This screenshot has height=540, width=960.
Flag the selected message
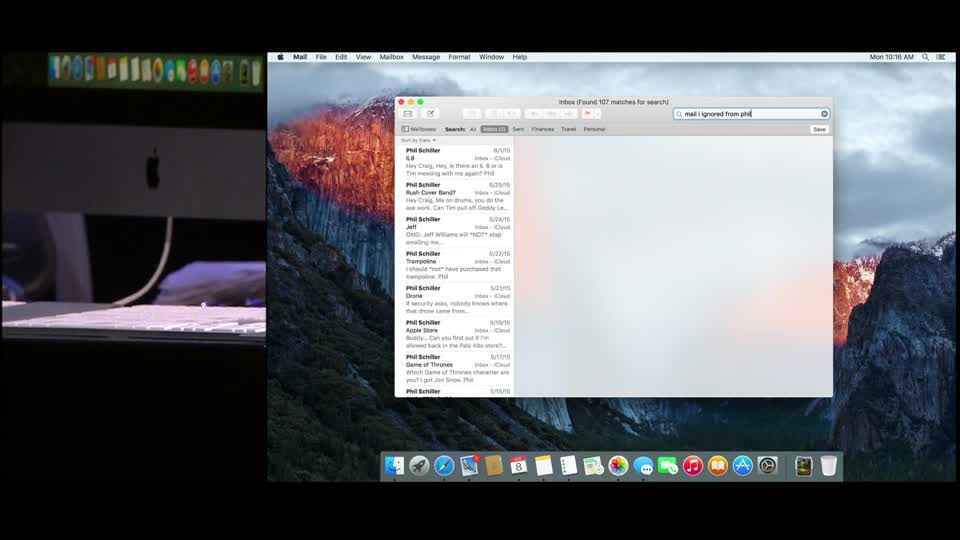tap(587, 114)
